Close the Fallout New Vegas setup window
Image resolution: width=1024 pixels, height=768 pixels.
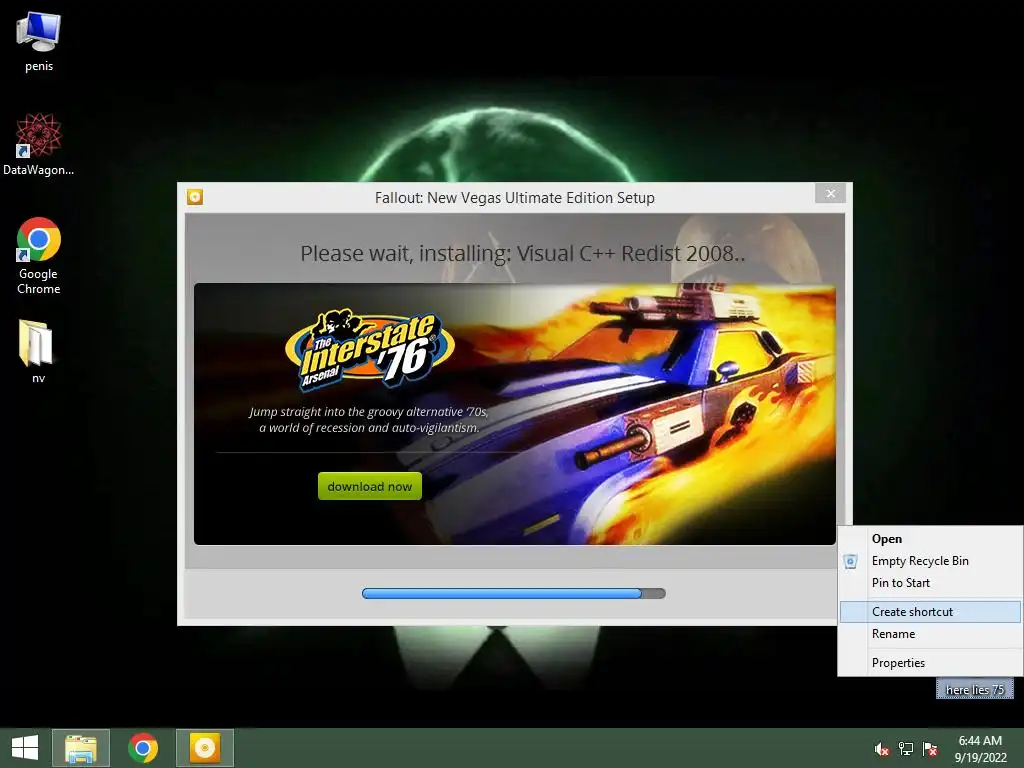click(831, 193)
